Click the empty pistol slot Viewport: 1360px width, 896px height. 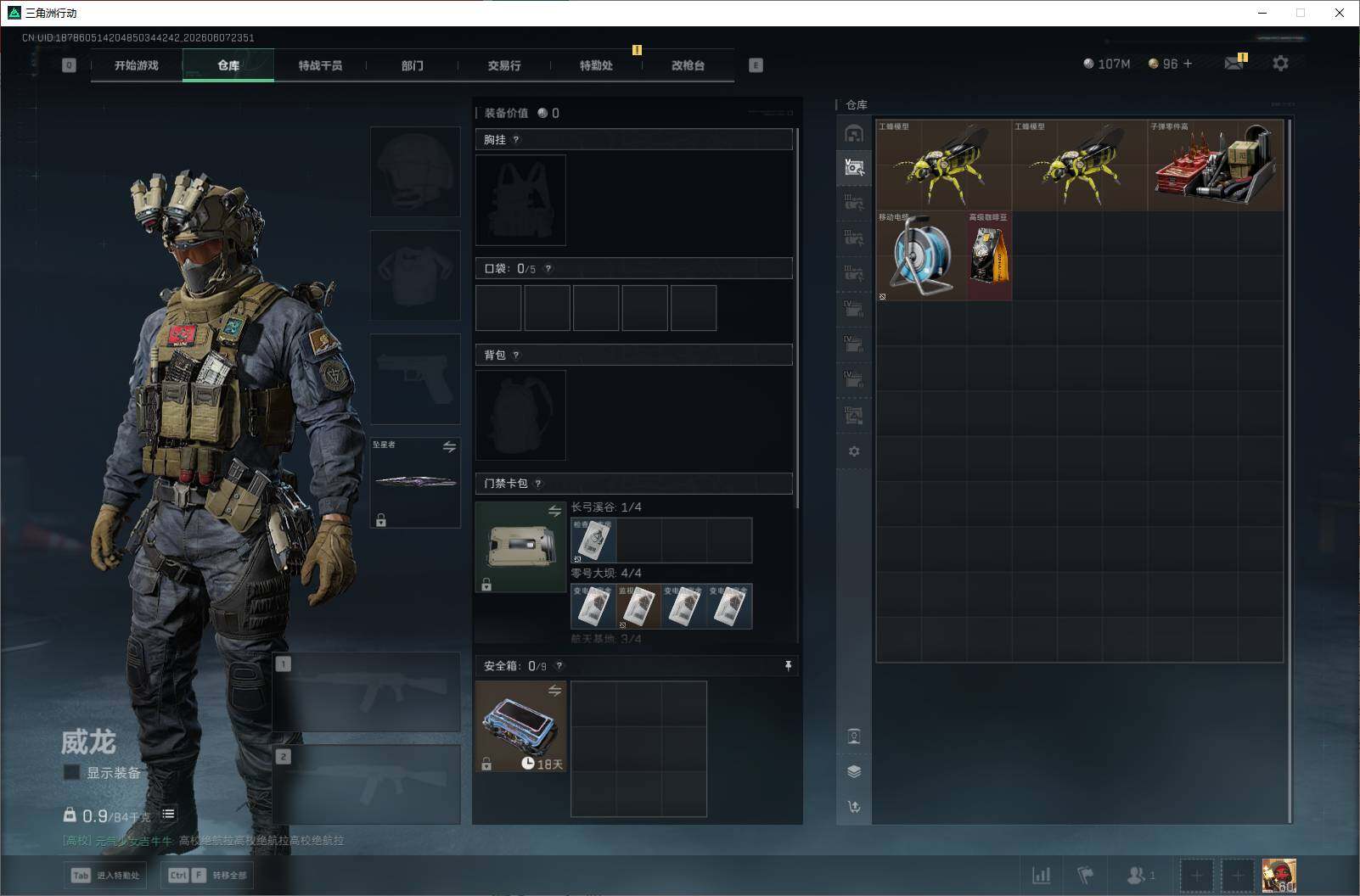415,378
